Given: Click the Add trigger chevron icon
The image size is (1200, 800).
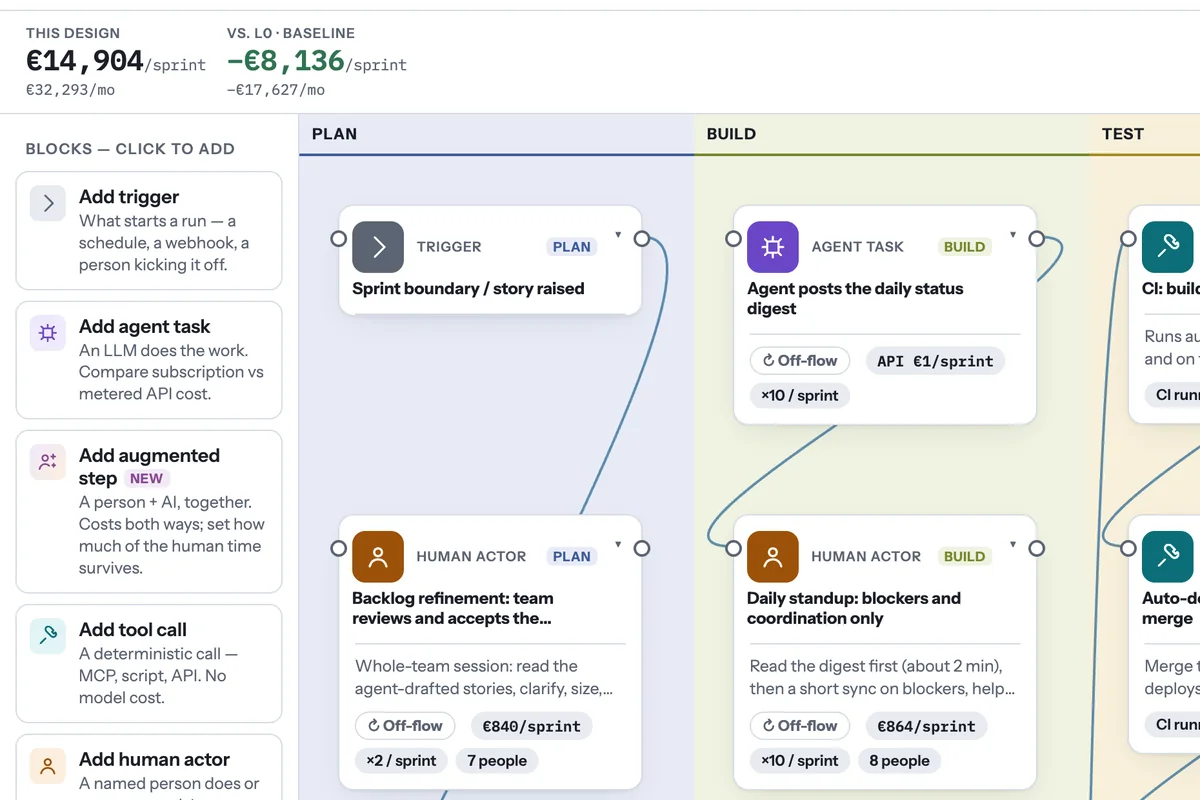Looking at the screenshot, I should [47, 203].
